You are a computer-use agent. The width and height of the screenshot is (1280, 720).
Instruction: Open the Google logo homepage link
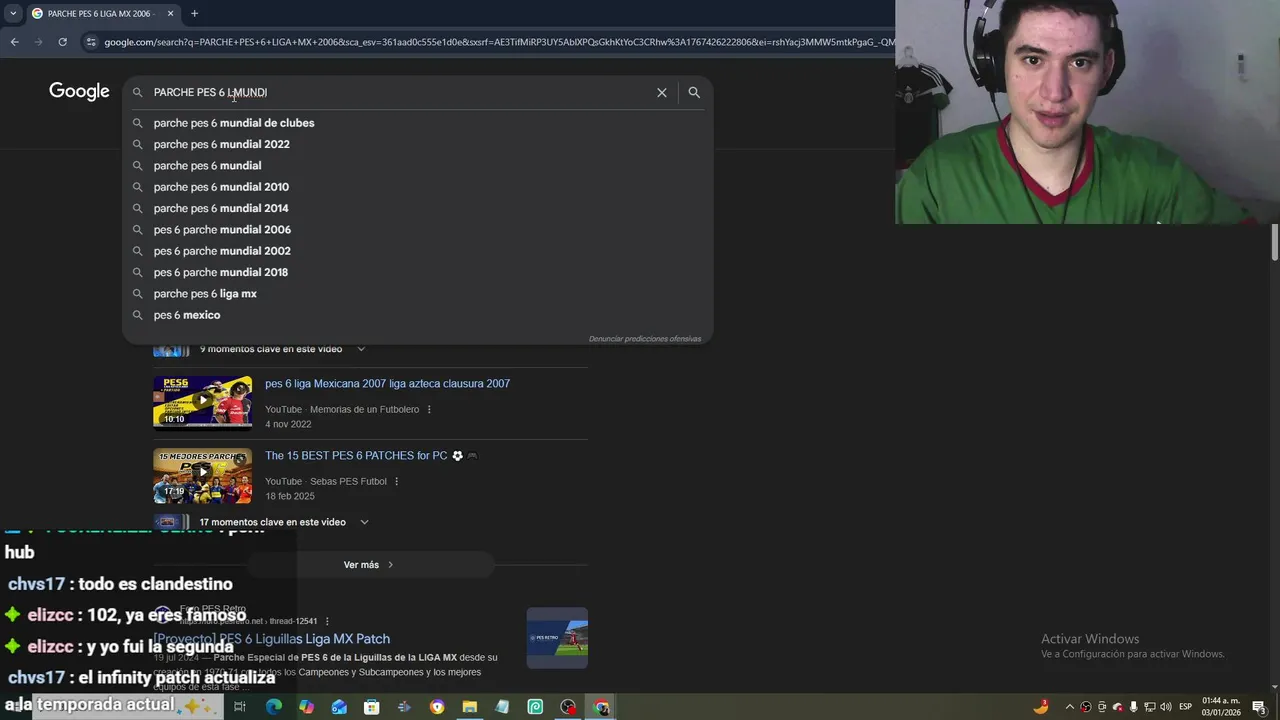(79, 92)
